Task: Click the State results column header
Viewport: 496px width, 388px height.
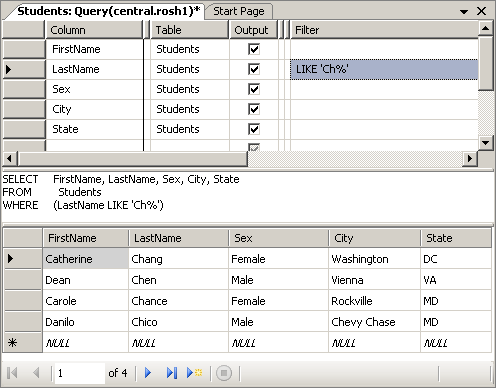Action: click(x=456, y=238)
